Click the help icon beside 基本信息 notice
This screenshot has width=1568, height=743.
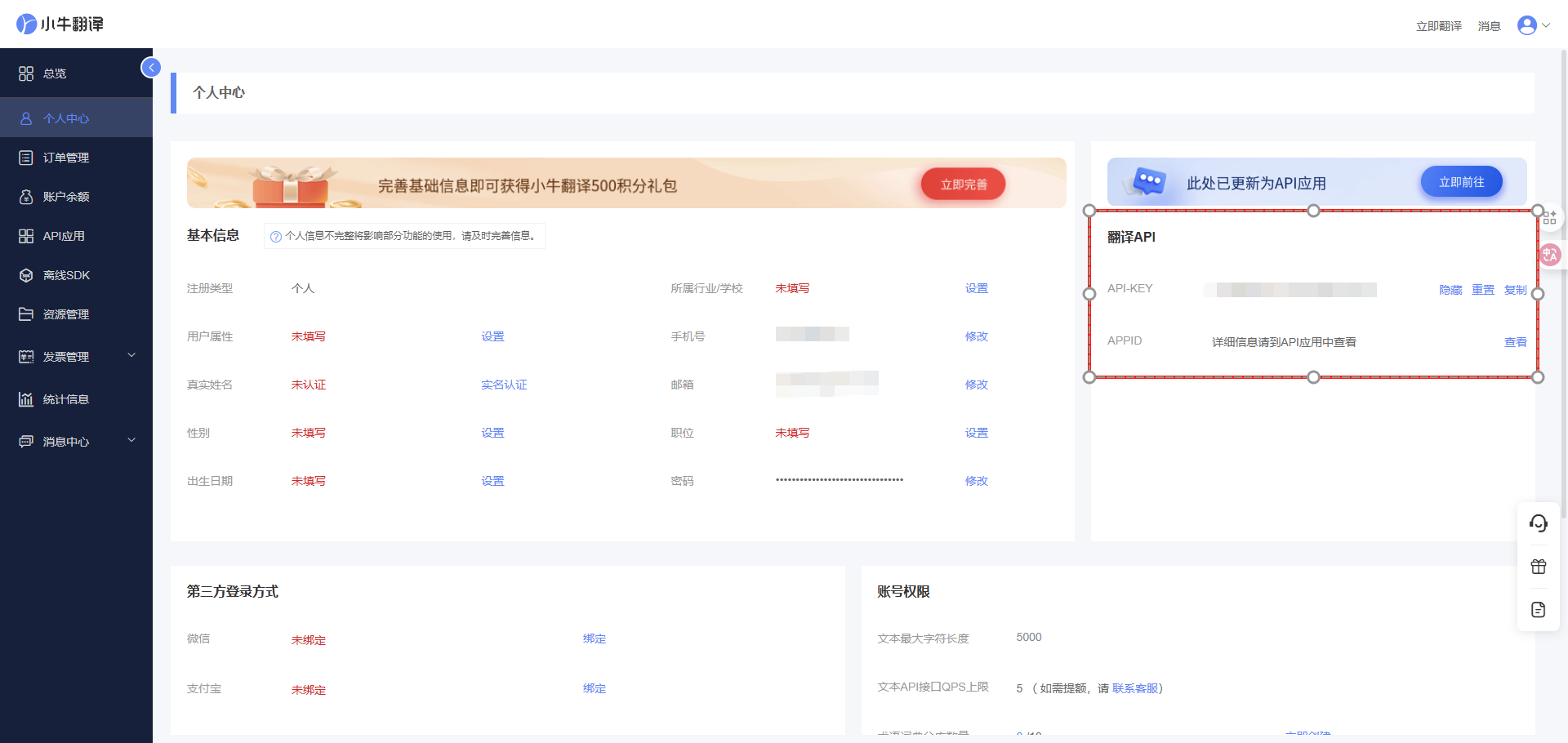click(x=276, y=237)
